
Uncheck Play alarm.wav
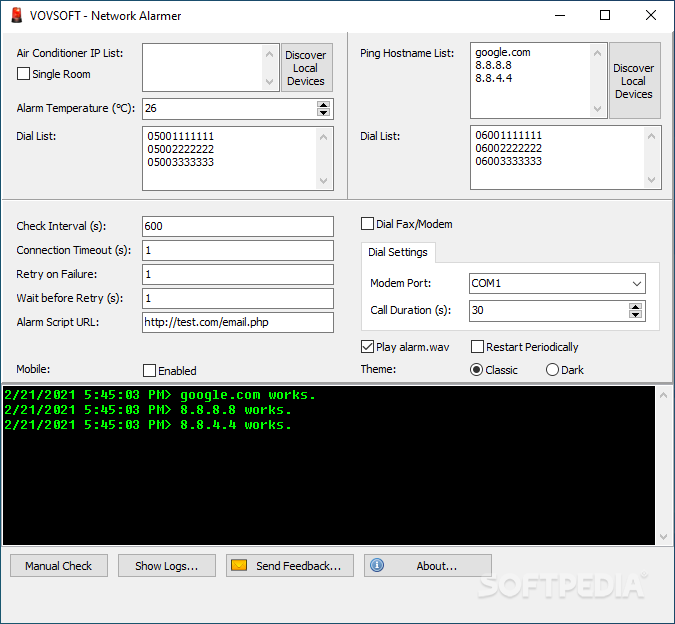click(x=367, y=347)
